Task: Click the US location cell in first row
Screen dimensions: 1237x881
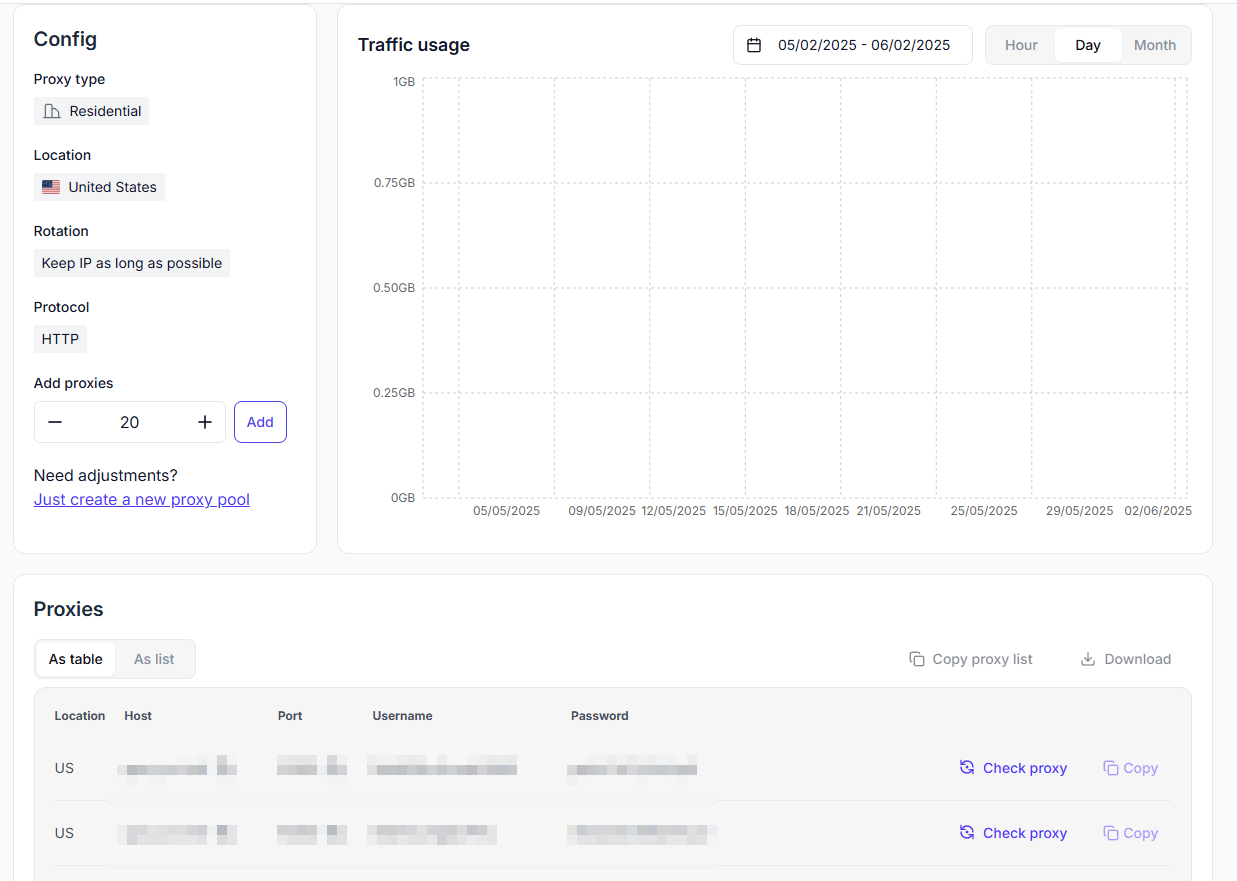Action: [65, 768]
